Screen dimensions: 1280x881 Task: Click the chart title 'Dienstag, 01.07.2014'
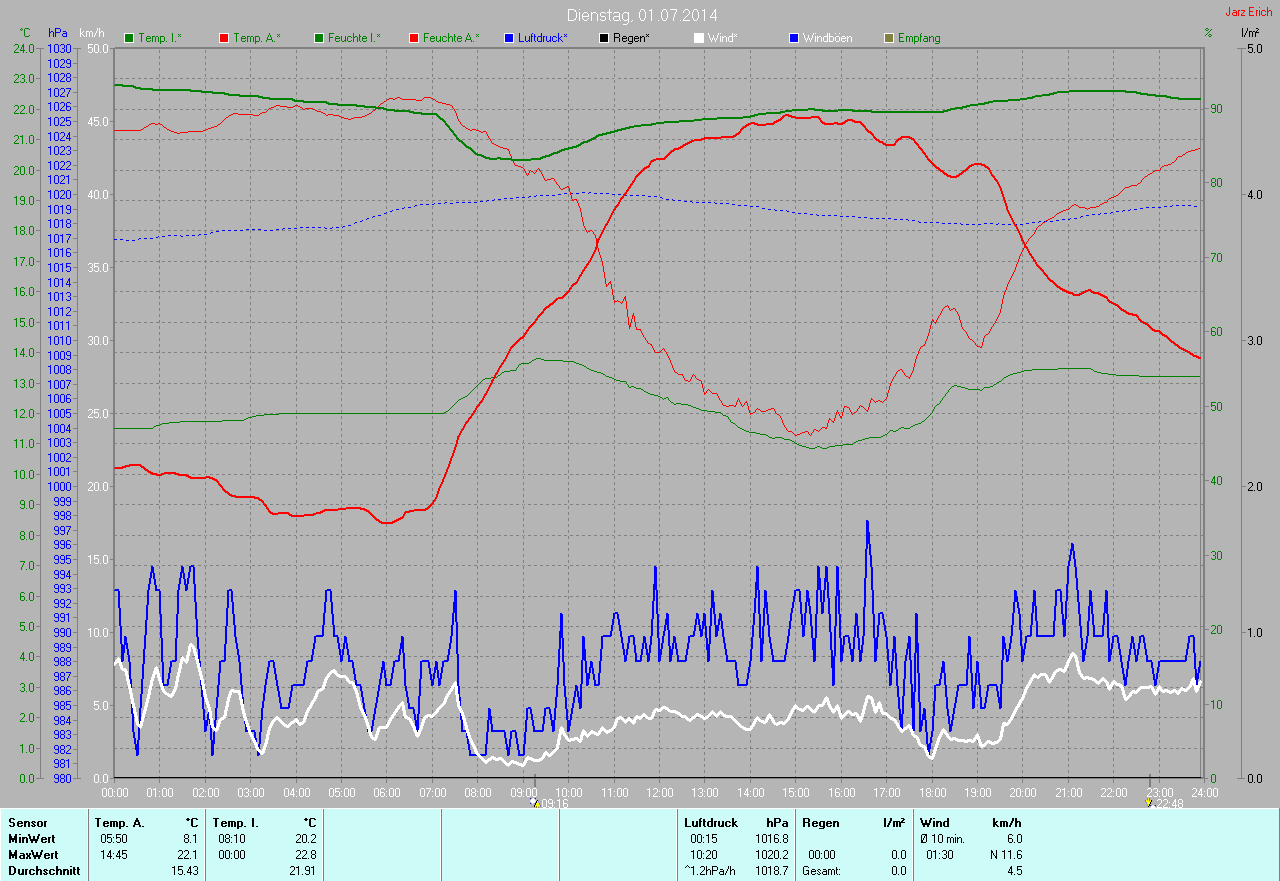642,15
